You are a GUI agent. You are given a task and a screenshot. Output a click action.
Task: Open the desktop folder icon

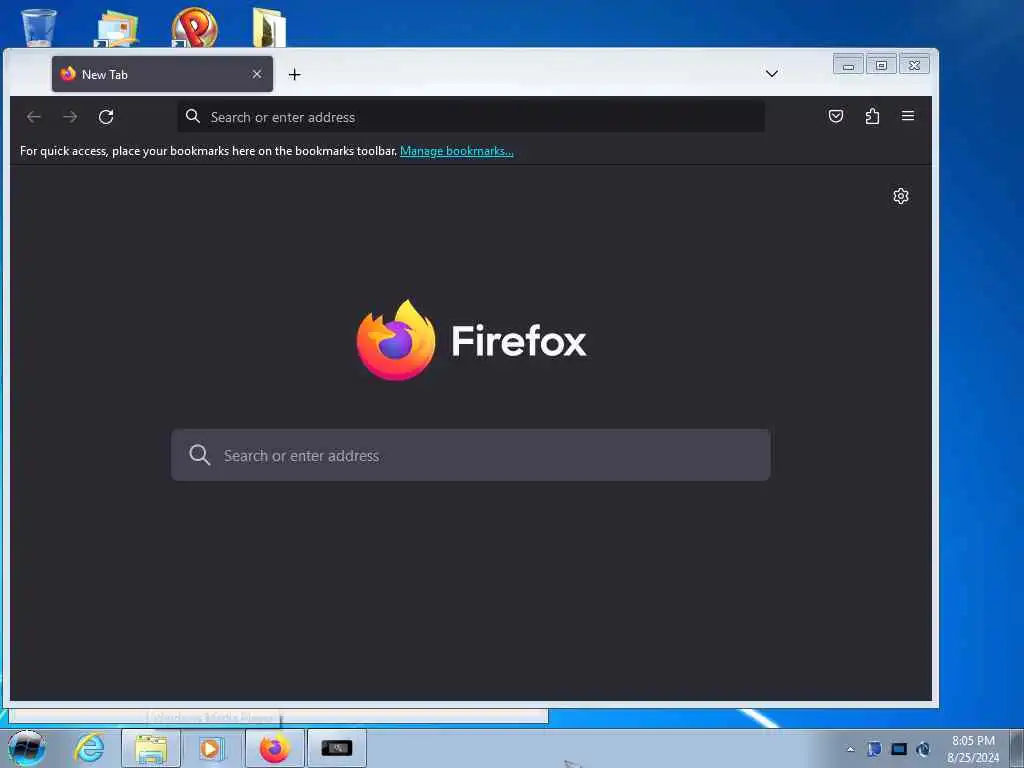click(x=268, y=27)
